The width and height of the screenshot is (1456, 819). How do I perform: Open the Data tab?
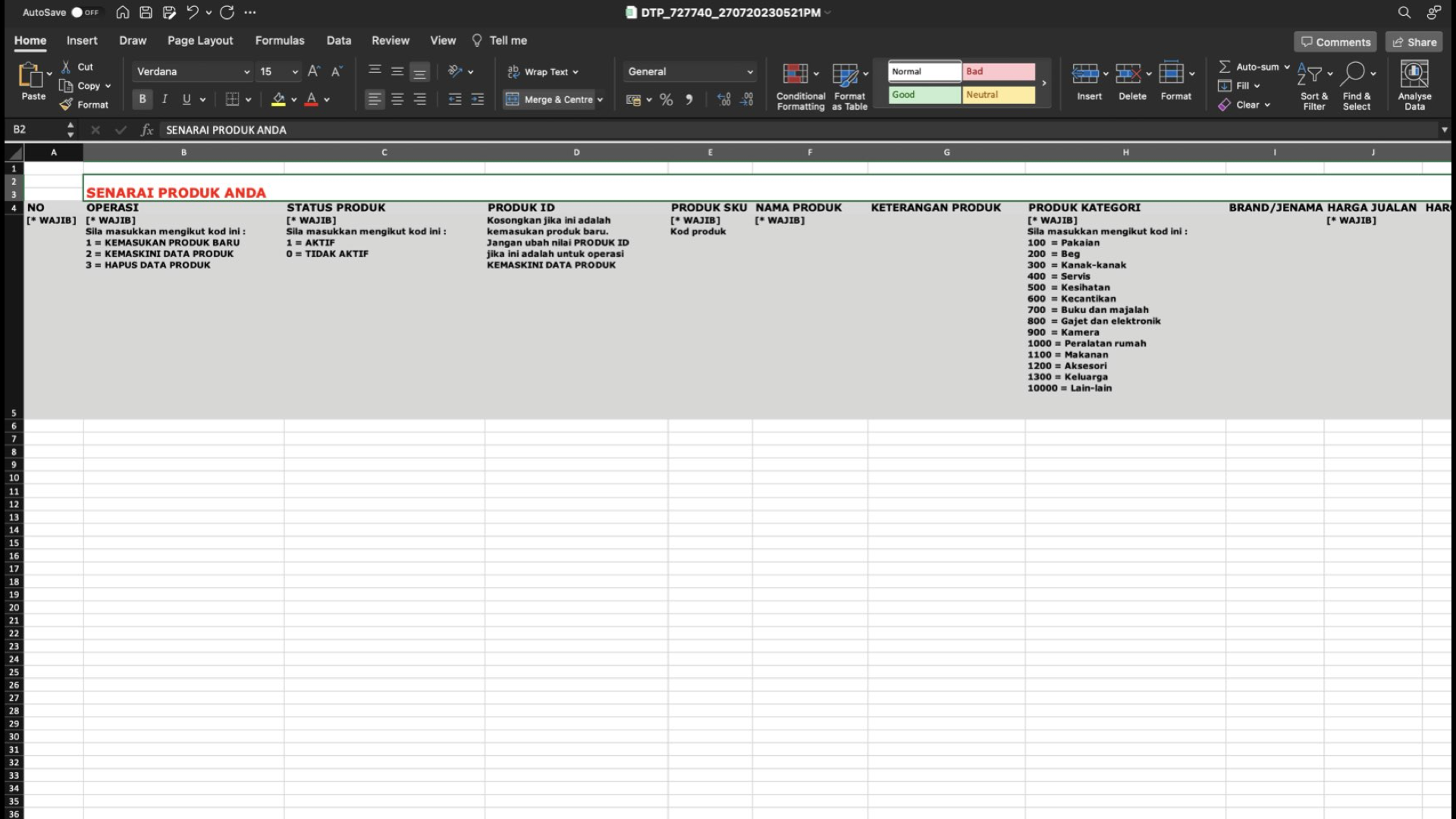[x=339, y=40]
